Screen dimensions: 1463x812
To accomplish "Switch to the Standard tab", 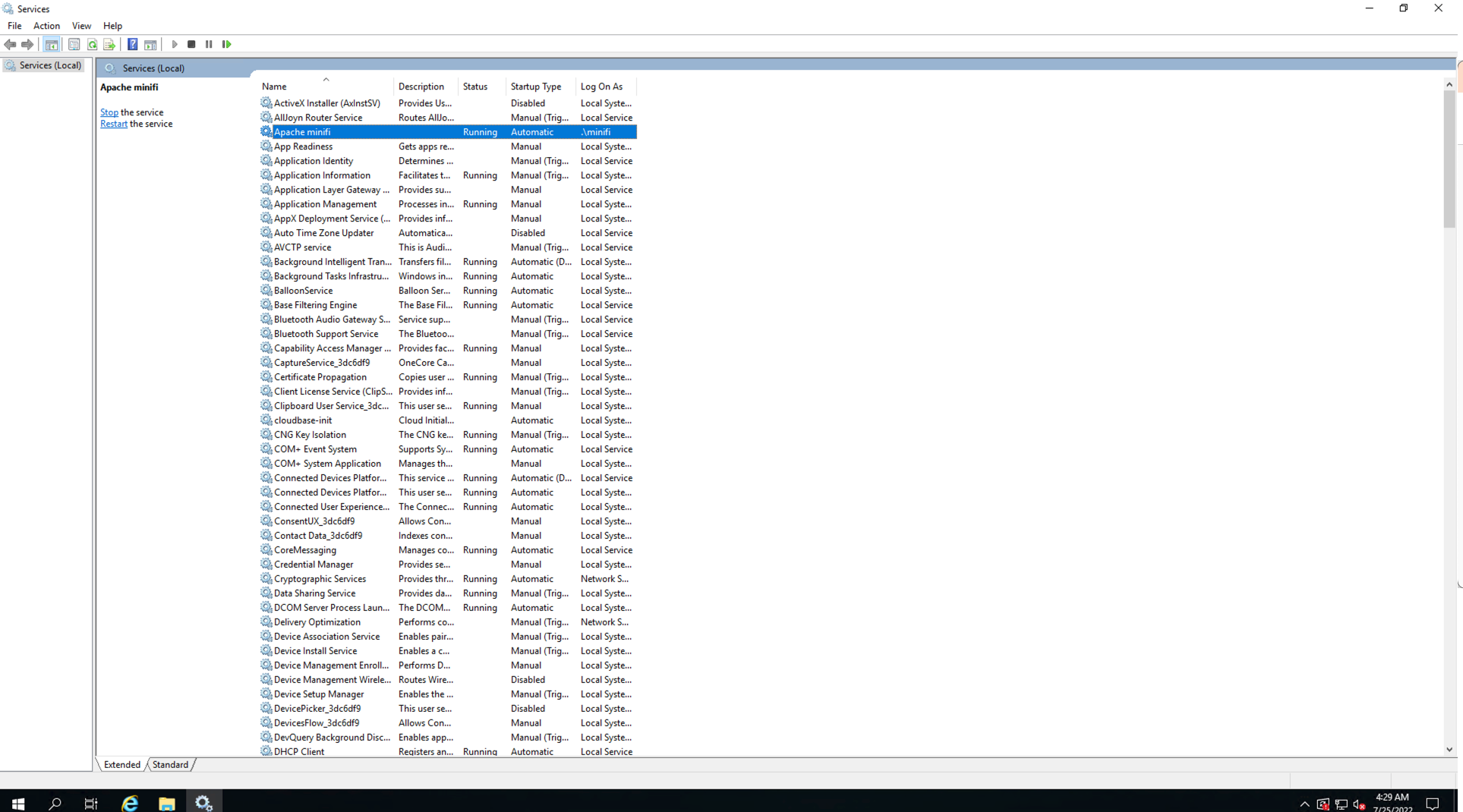I will point(170,765).
